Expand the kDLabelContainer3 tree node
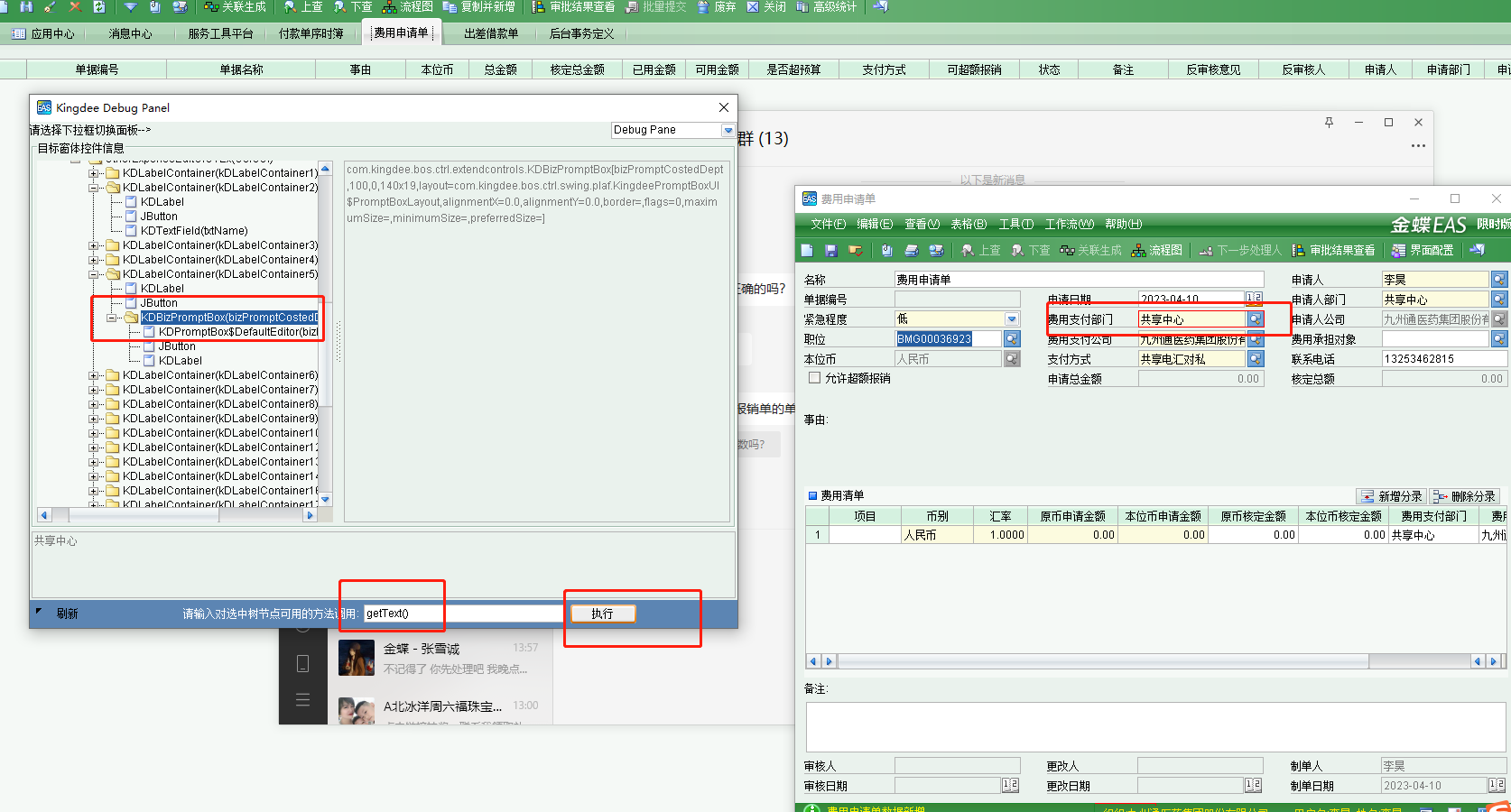 point(94,245)
